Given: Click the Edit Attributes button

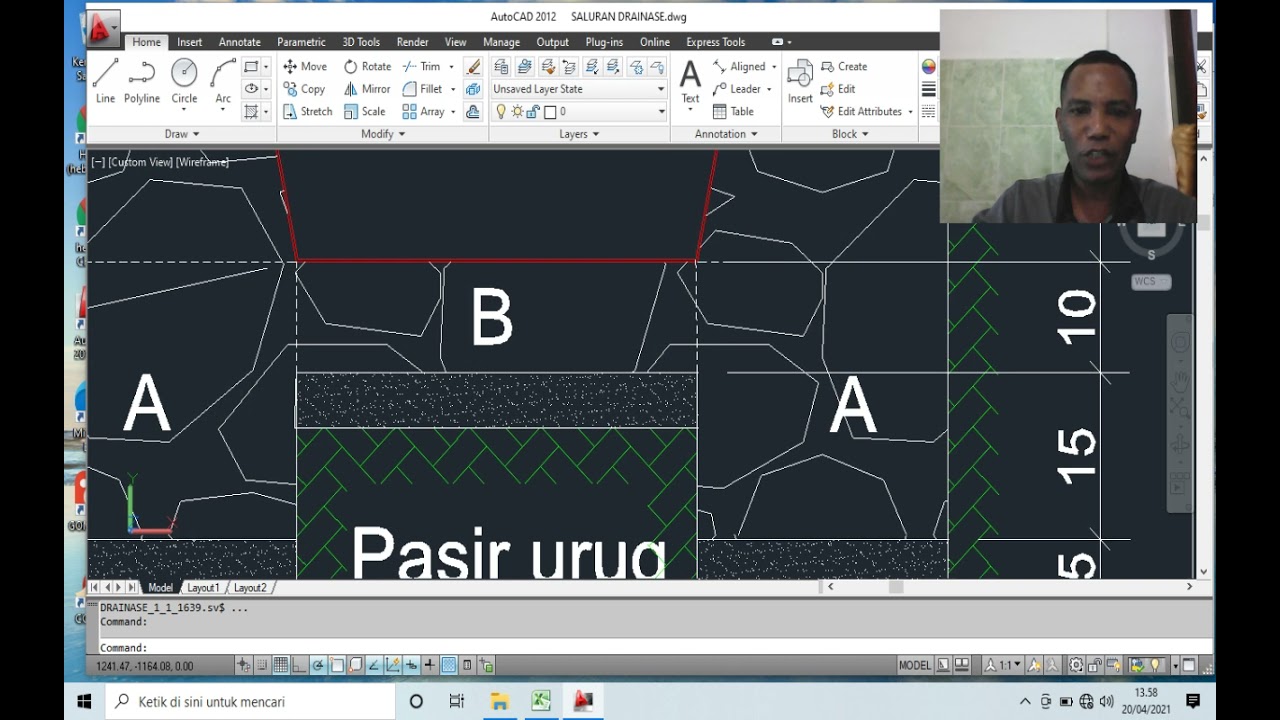Looking at the screenshot, I should [861, 111].
